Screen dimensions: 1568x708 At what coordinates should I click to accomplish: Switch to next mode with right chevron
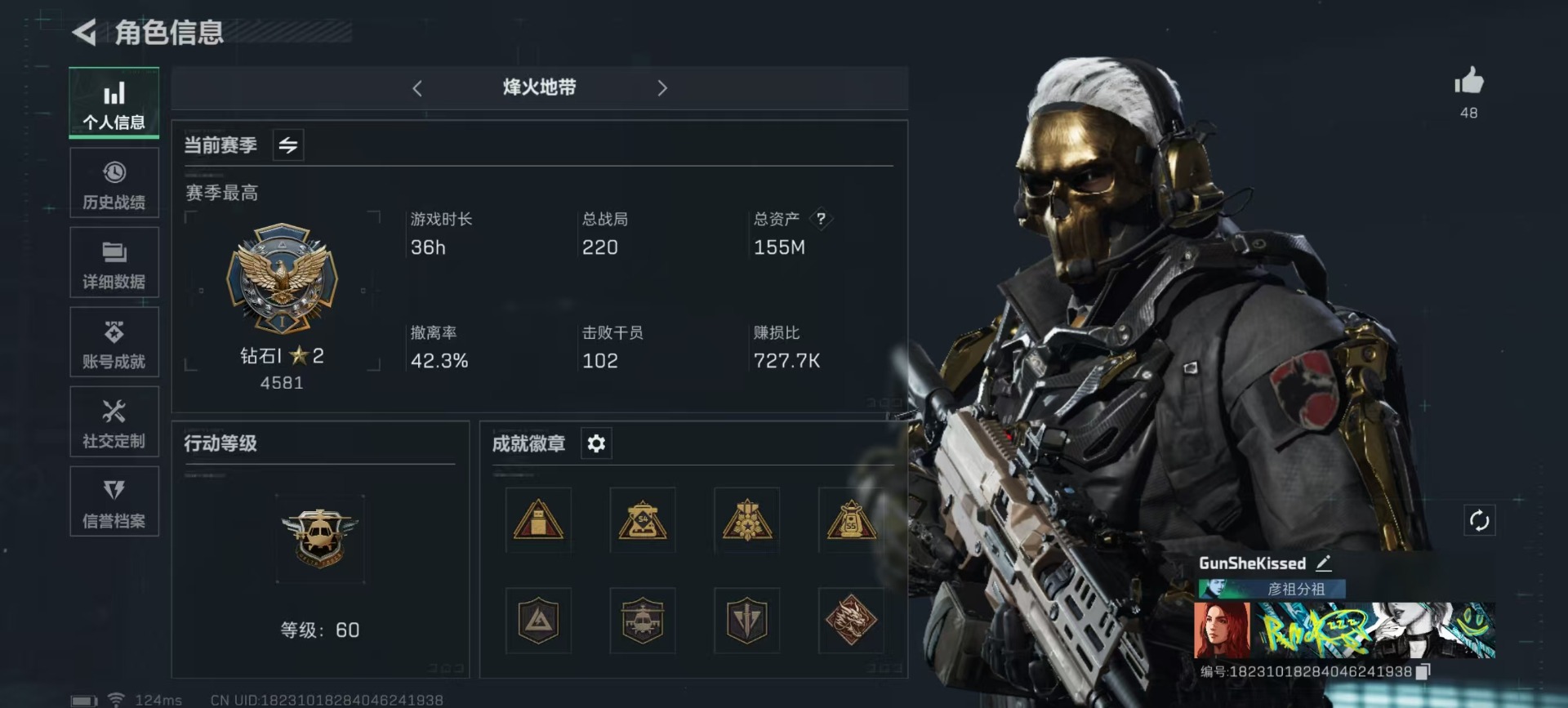coord(662,88)
